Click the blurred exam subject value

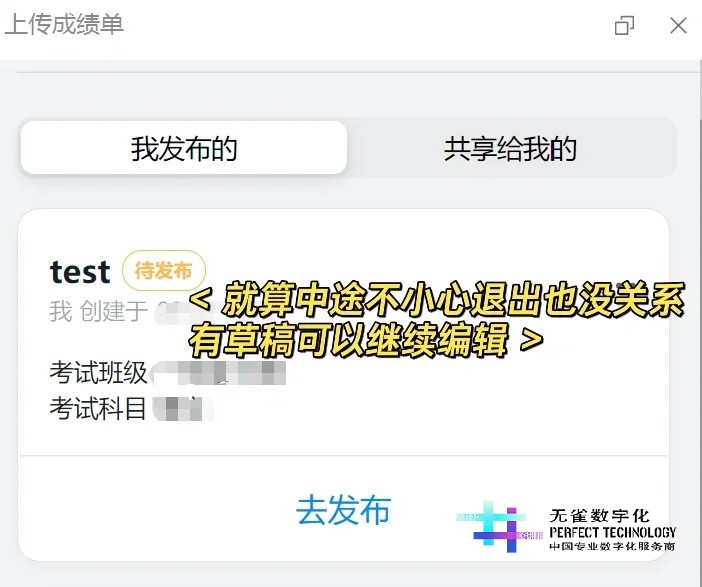coord(183,408)
